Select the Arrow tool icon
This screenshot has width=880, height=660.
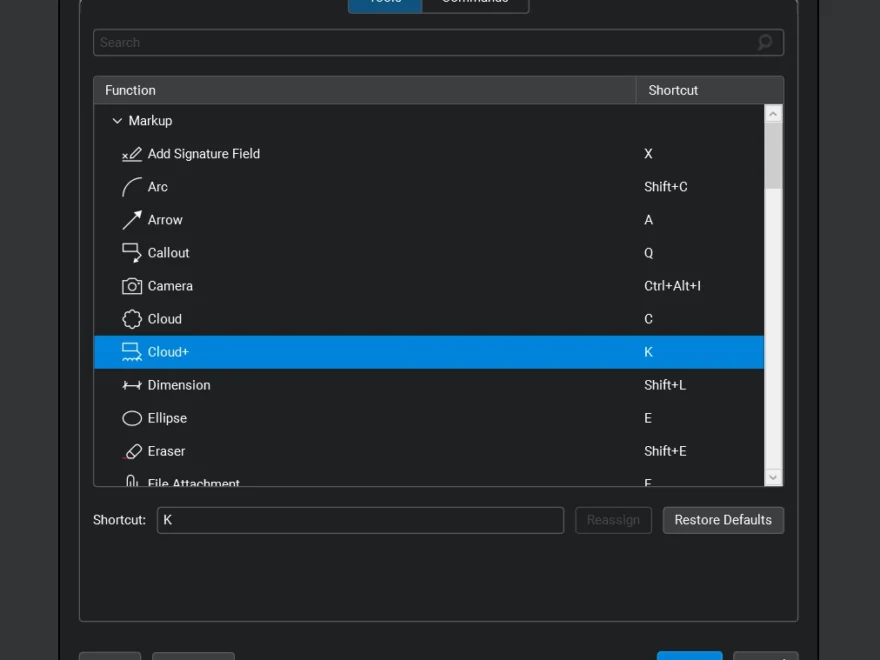coord(132,220)
